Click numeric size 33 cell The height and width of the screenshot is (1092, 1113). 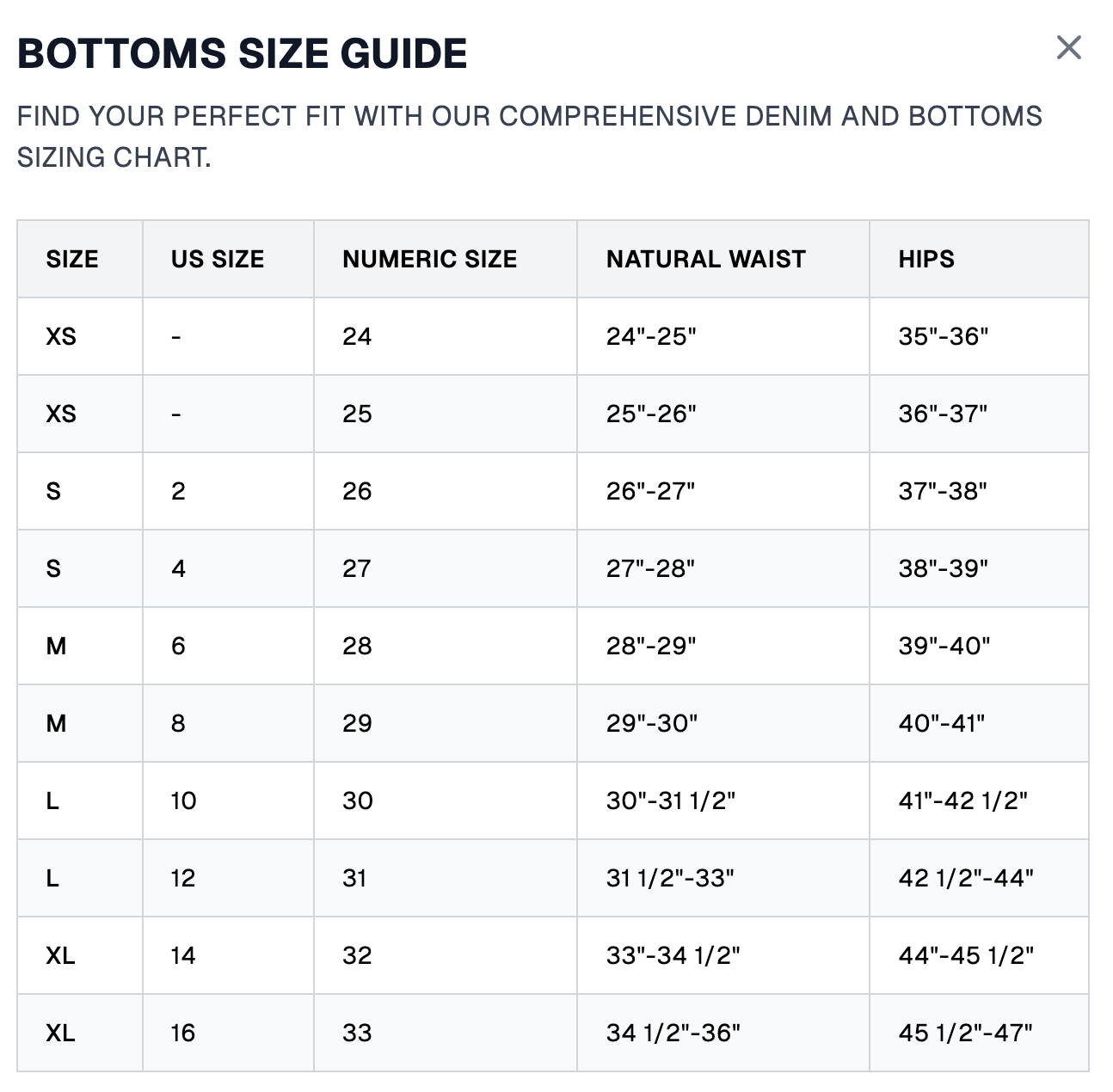pos(357,1033)
